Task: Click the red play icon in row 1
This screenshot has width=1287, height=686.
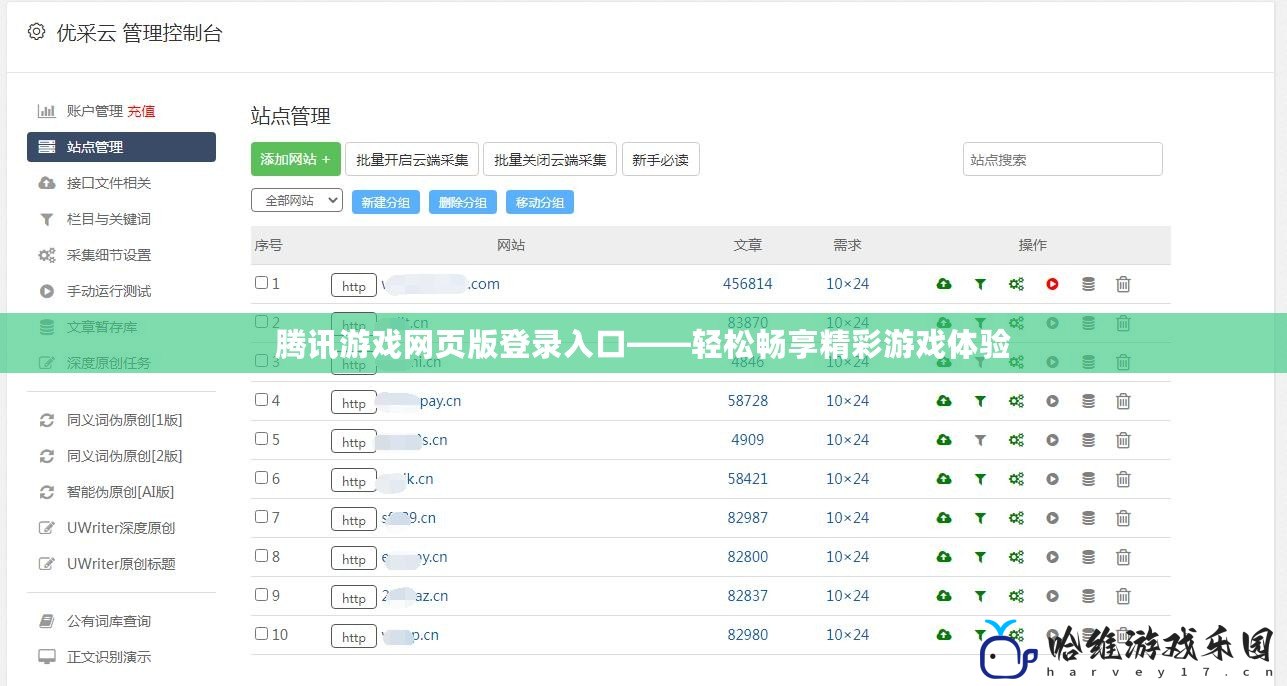Action: [1052, 284]
